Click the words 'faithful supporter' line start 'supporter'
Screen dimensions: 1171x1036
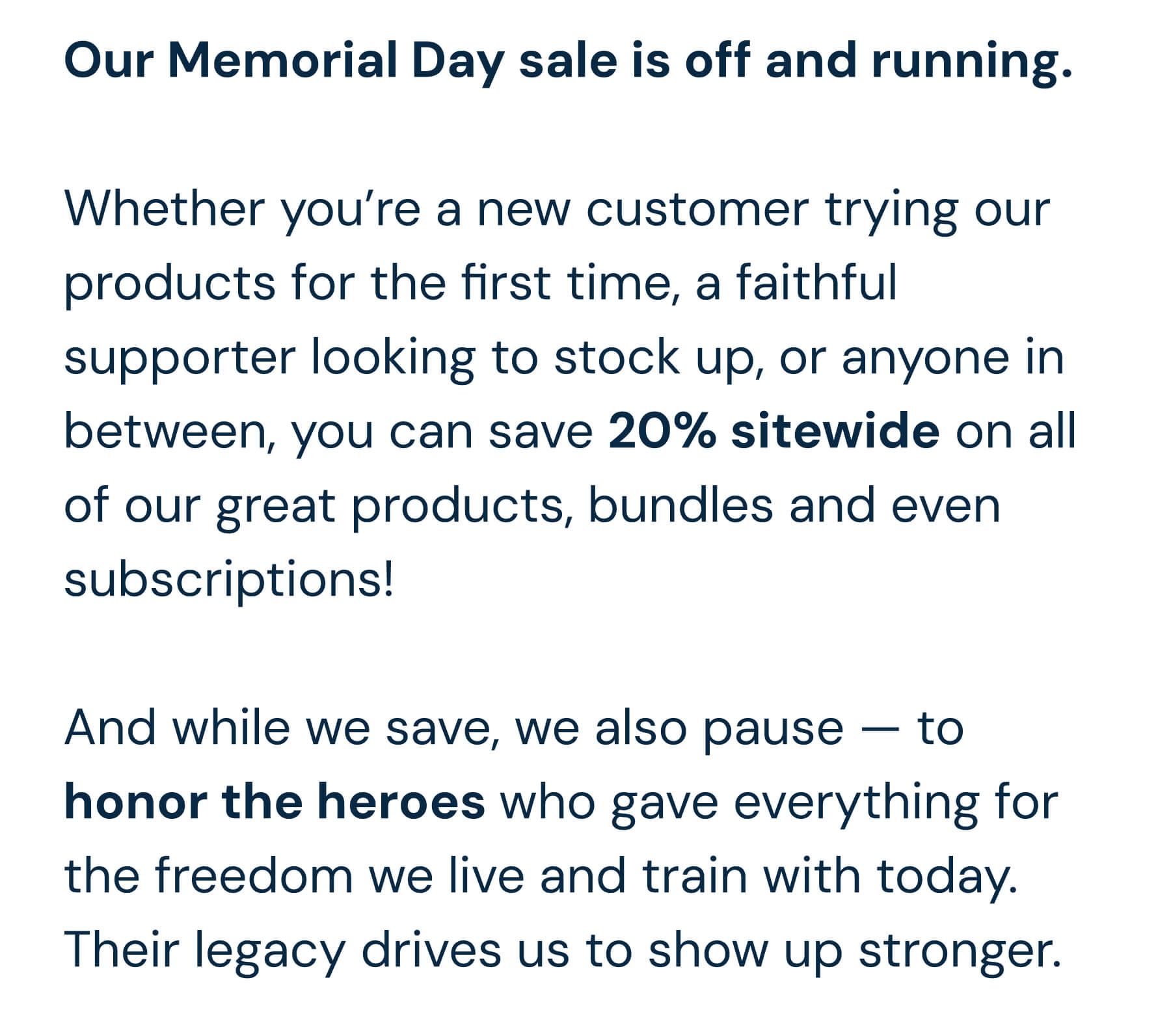click(180, 358)
